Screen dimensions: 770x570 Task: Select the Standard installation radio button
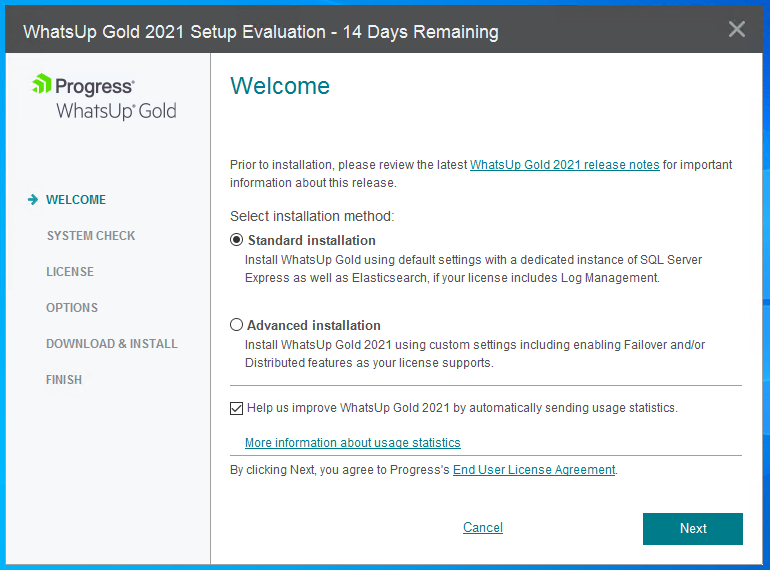point(236,240)
